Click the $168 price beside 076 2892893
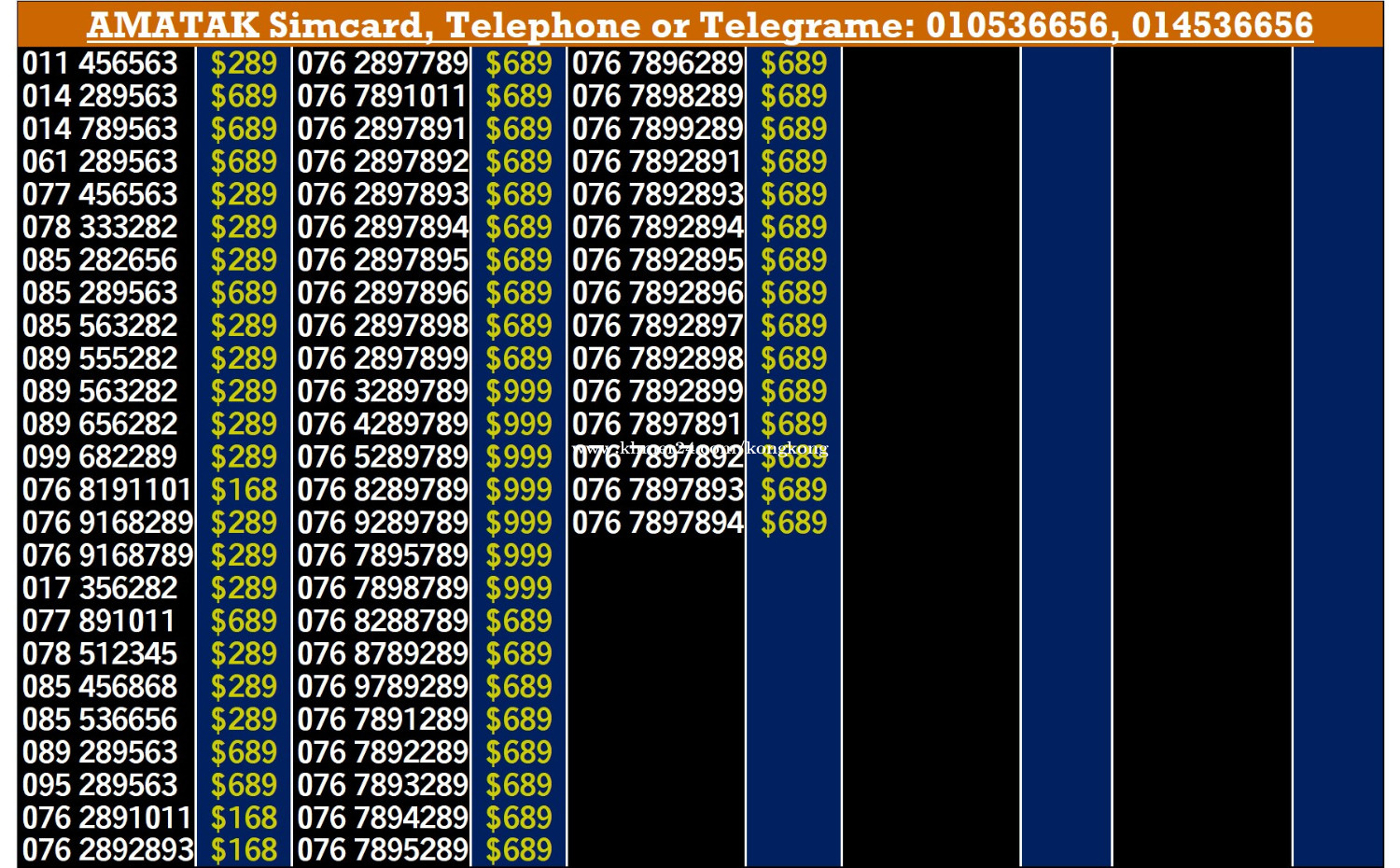Image resolution: width=1400 pixels, height=868 pixels. pos(244,850)
